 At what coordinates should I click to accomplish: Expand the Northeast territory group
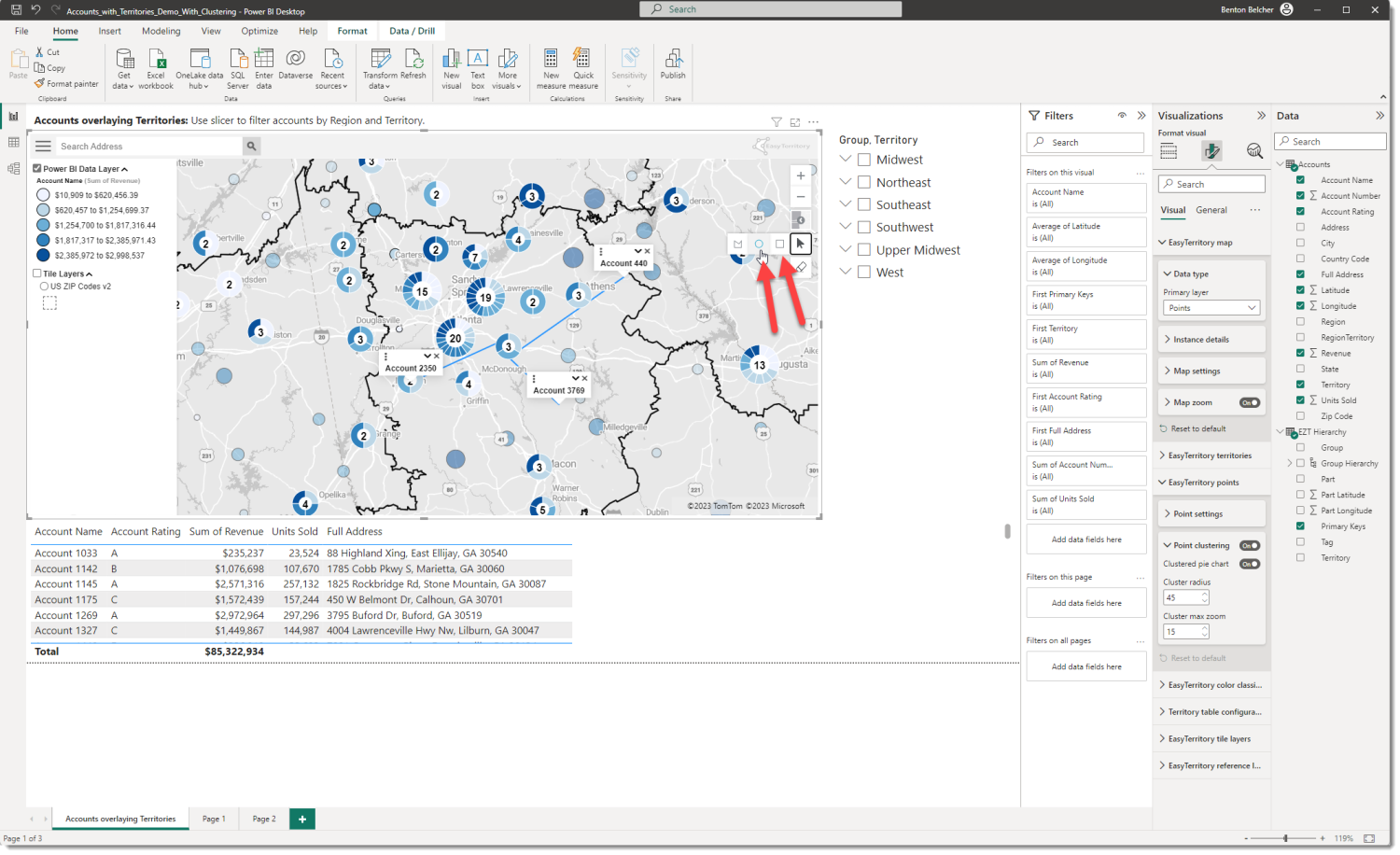845,181
